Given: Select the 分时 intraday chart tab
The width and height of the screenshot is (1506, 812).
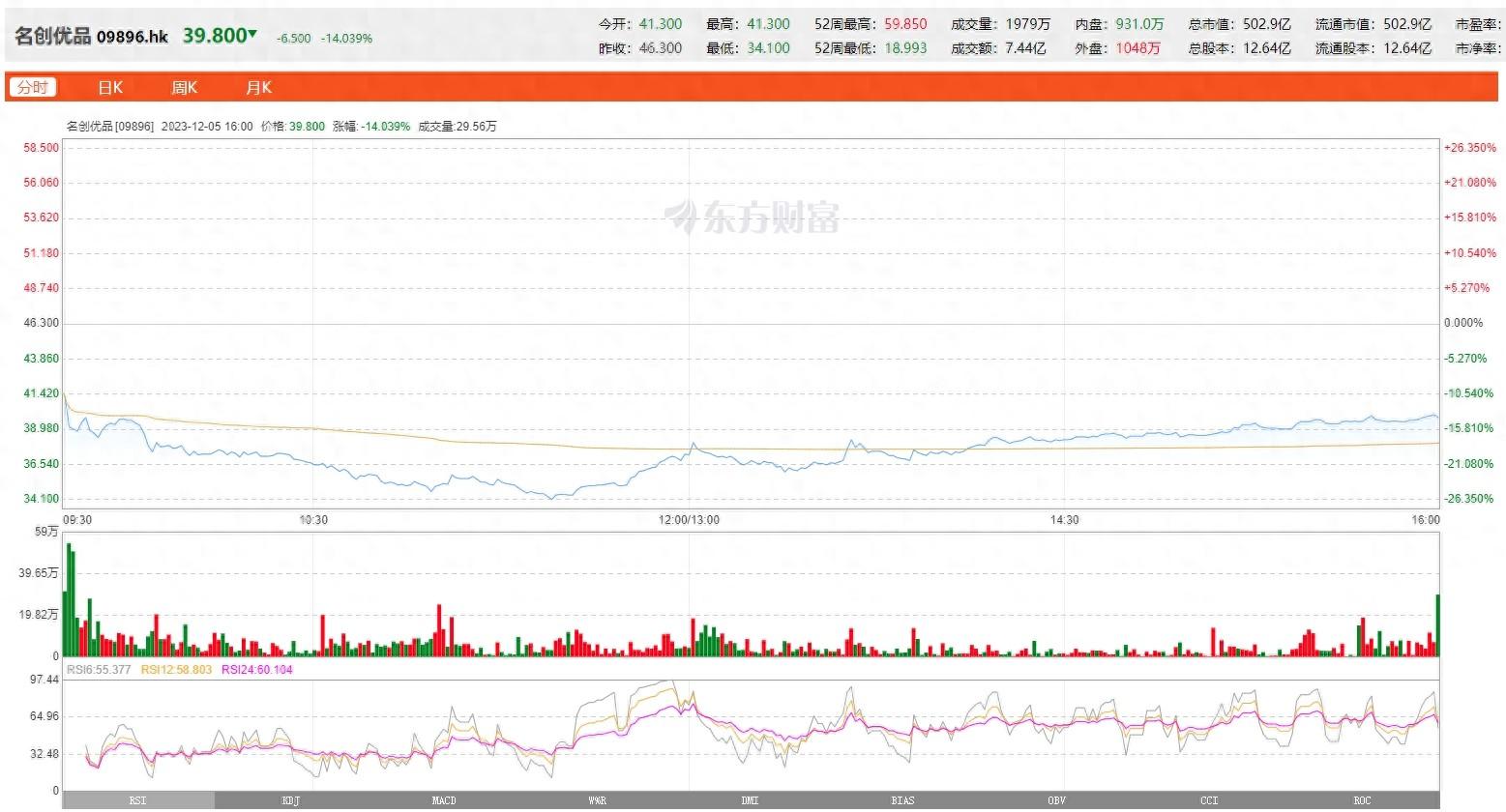Looking at the screenshot, I should pyautogui.click(x=33, y=87).
